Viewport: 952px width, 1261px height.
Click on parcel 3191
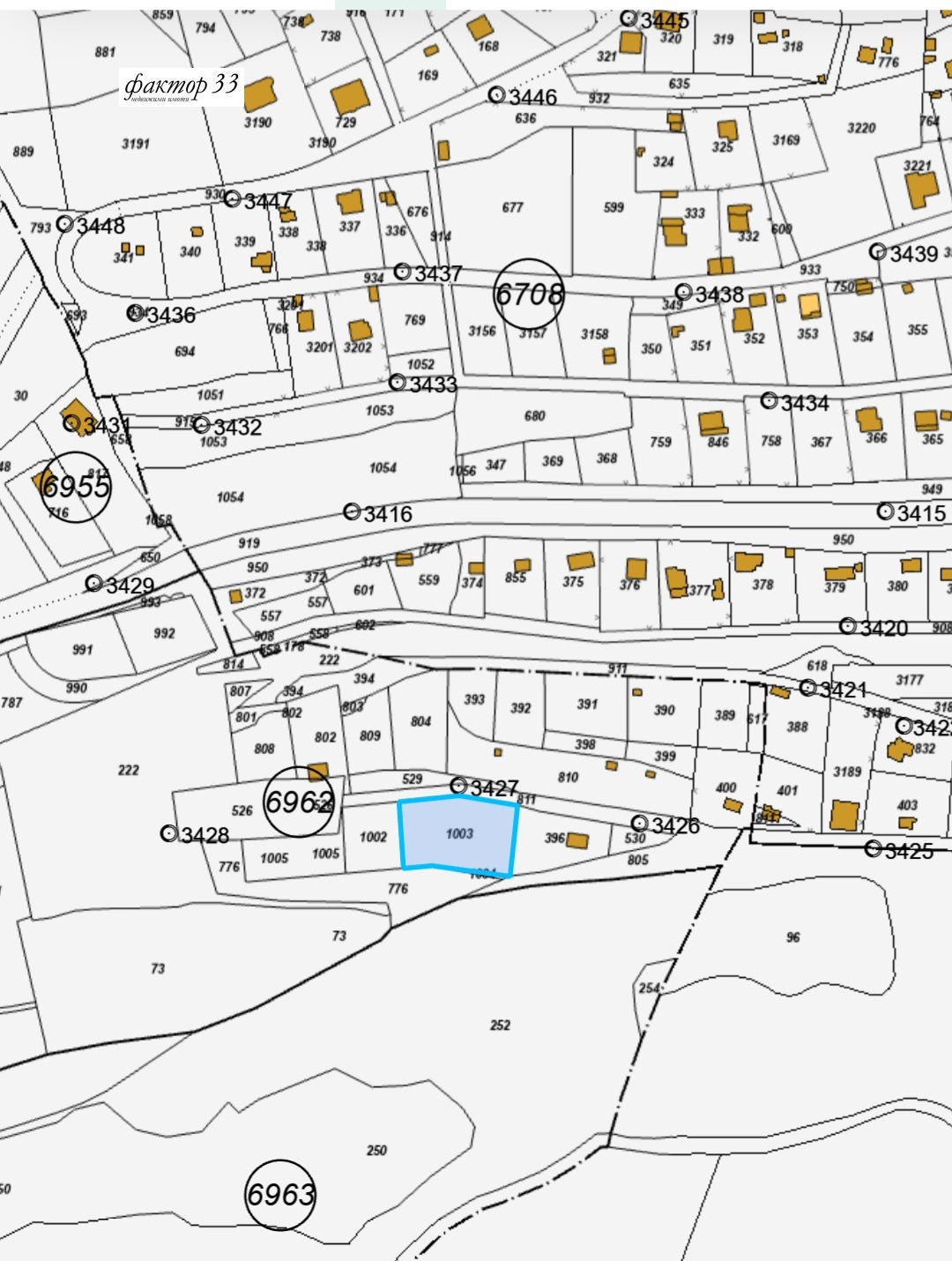point(136,144)
